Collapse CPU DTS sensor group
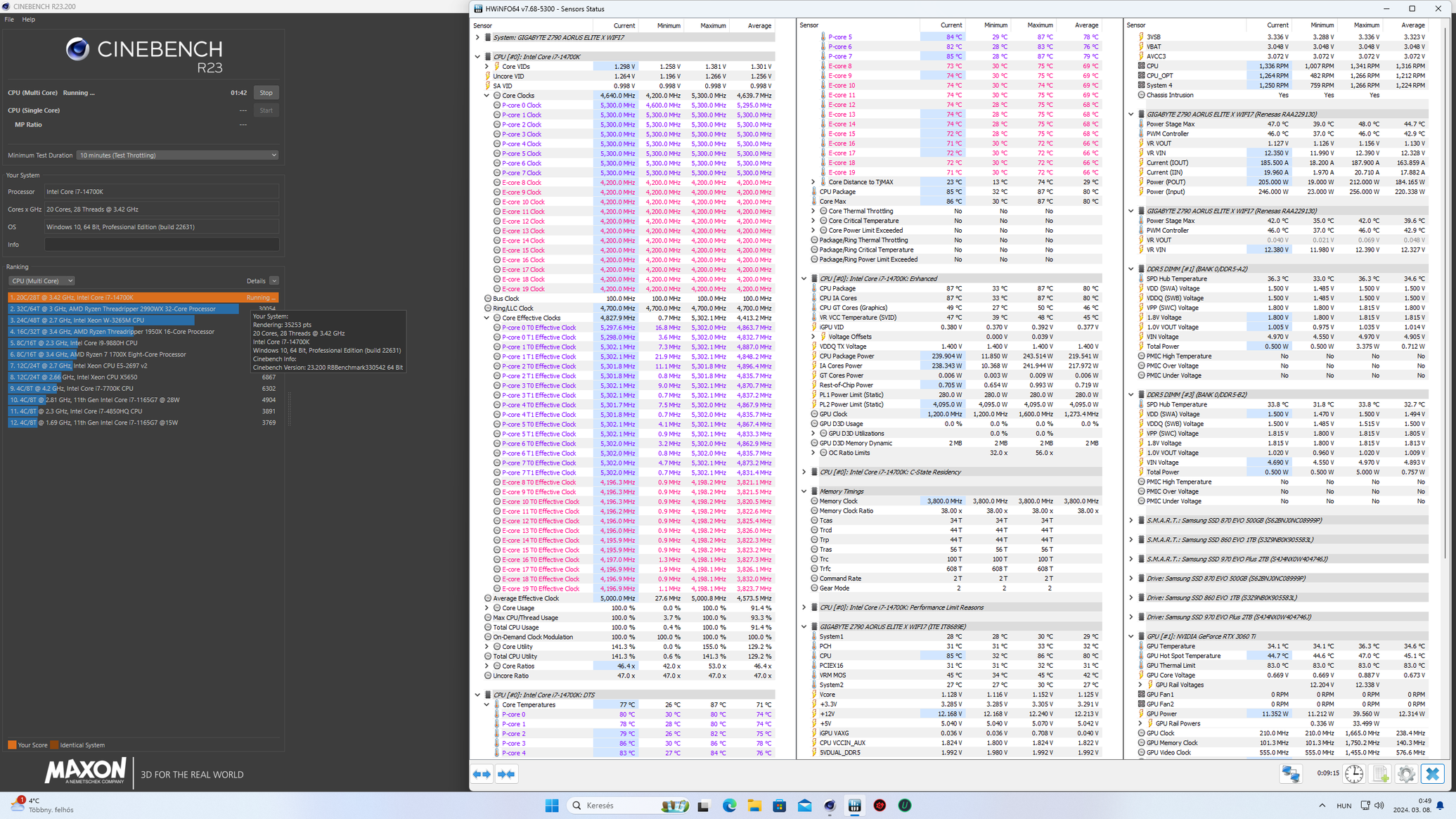 pyautogui.click(x=477, y=695)
